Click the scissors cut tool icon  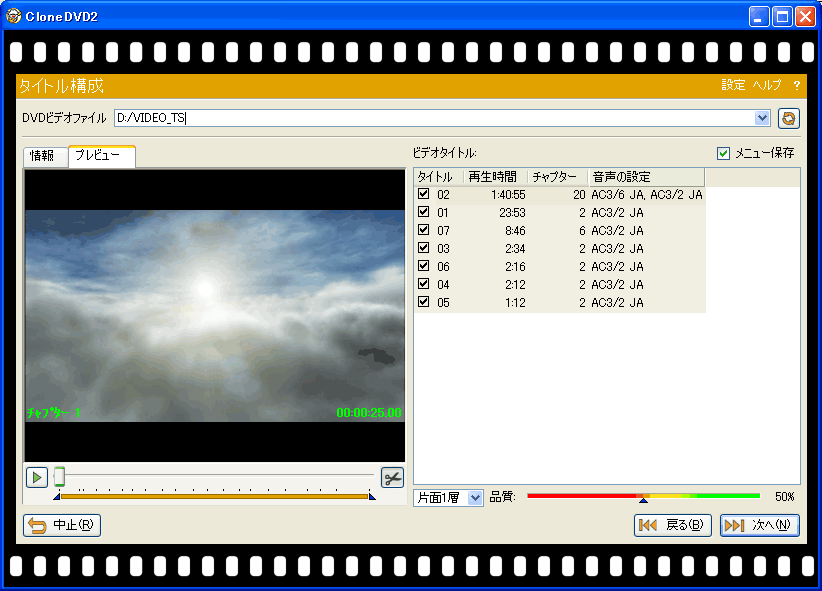(x=392, y=478)
